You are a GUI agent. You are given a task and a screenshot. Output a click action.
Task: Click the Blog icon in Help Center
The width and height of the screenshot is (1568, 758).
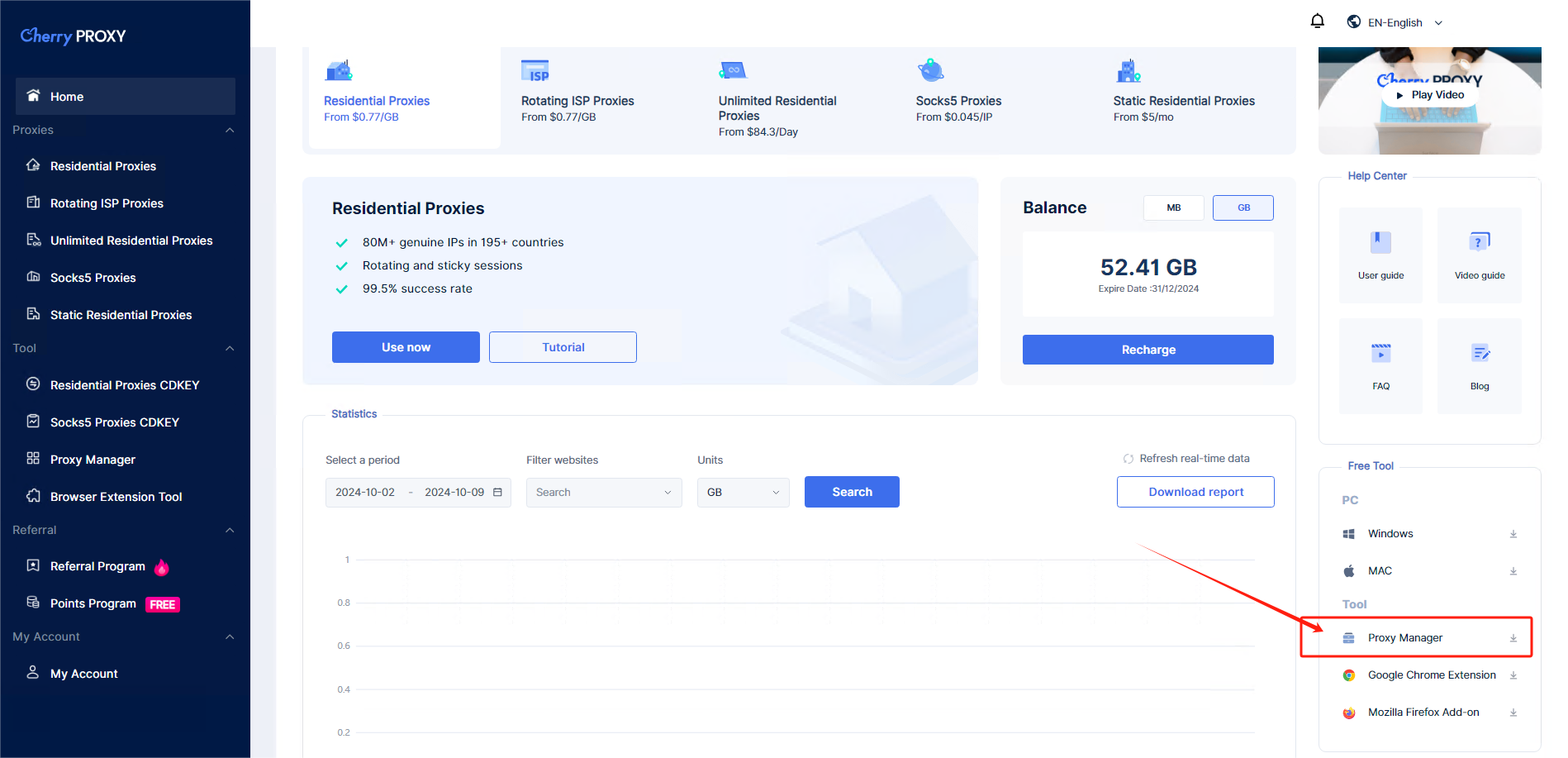[1479, 354]
